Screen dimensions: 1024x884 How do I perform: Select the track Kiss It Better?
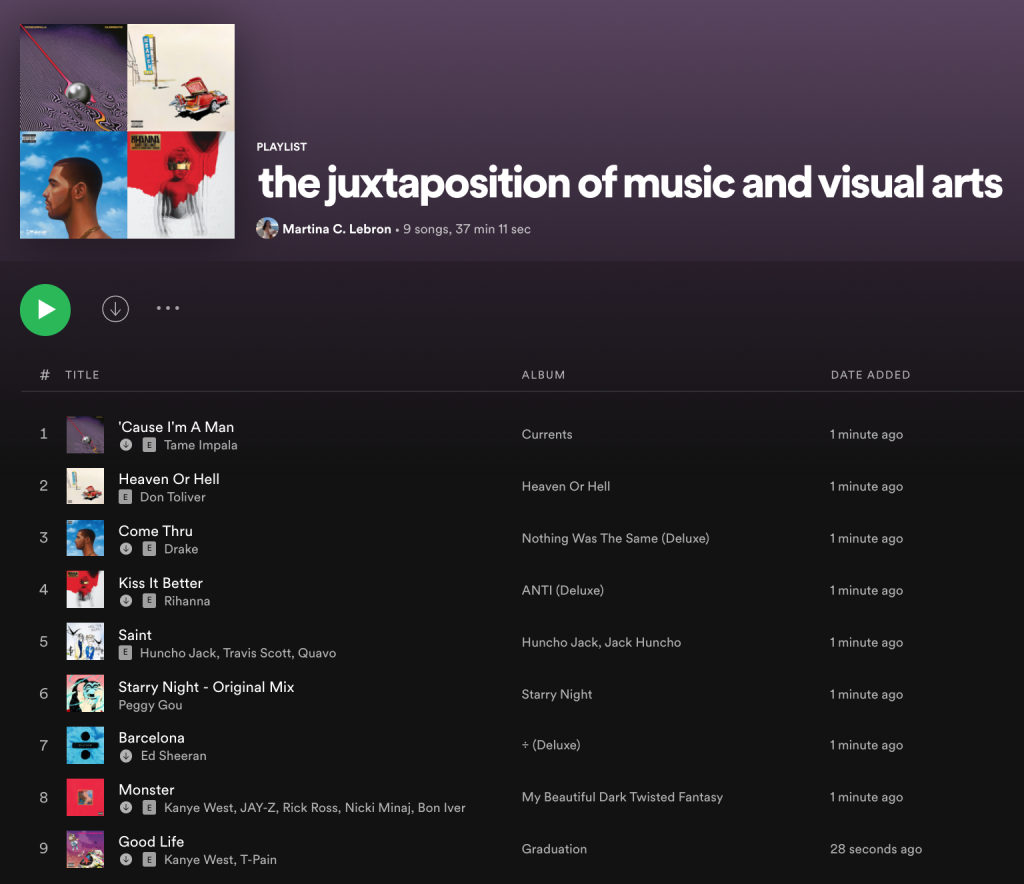[x=161, y=583]
